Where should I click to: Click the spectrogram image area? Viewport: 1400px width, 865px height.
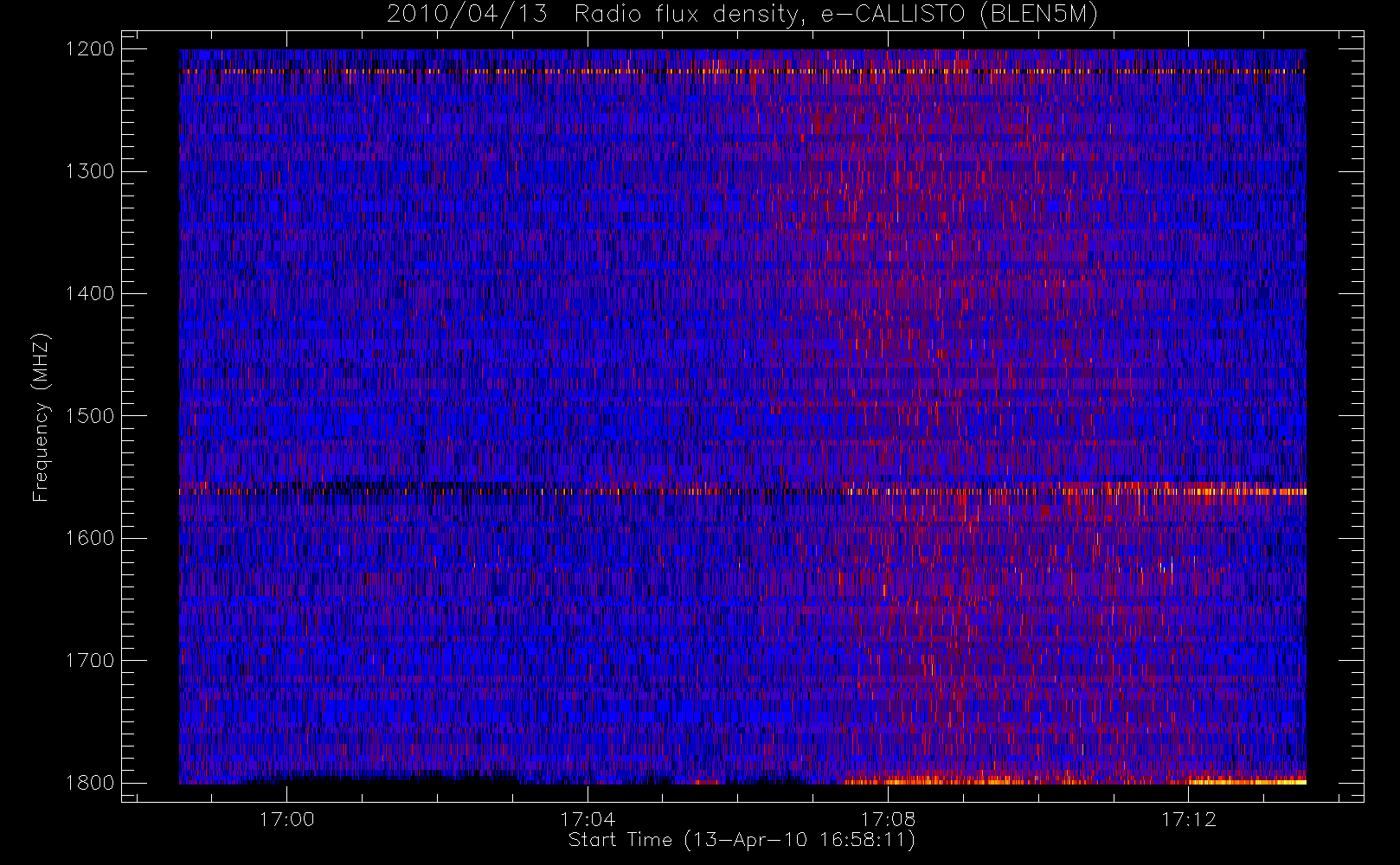(742, 417)
